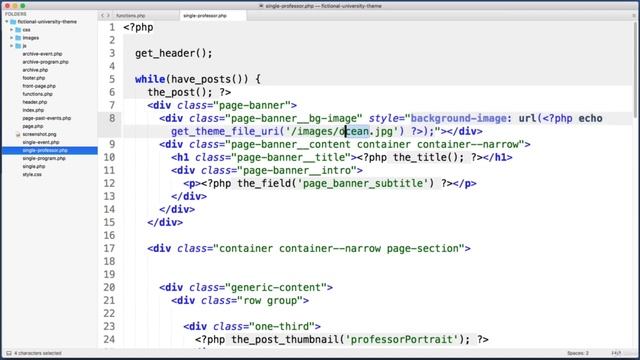The image size is (640, 360).
Task: Open footer.php in sidebar
Action: 34,78
